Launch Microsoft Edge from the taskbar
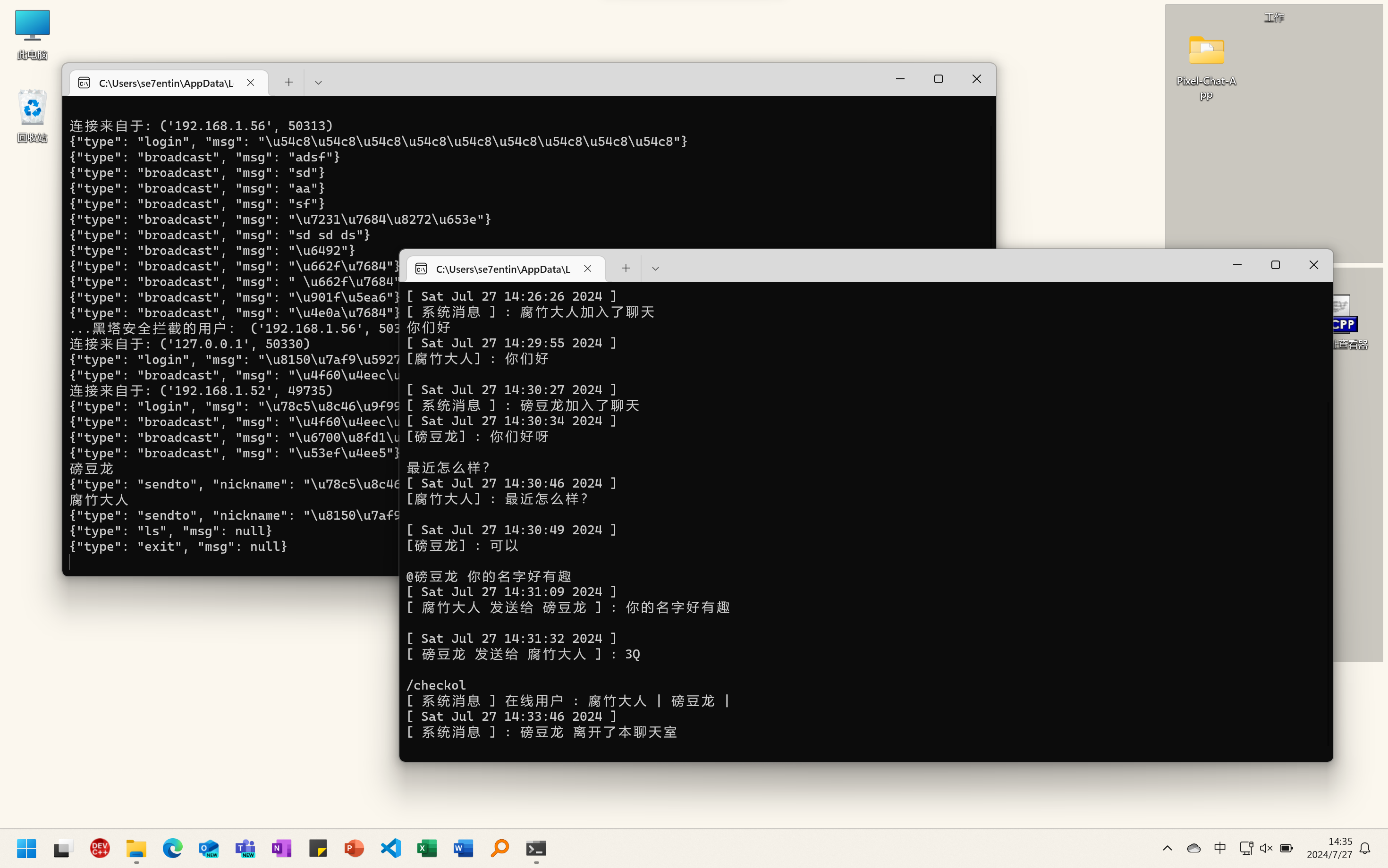Image resolution: width=1388 pixels, height=868 pixels. pos(172,848)
